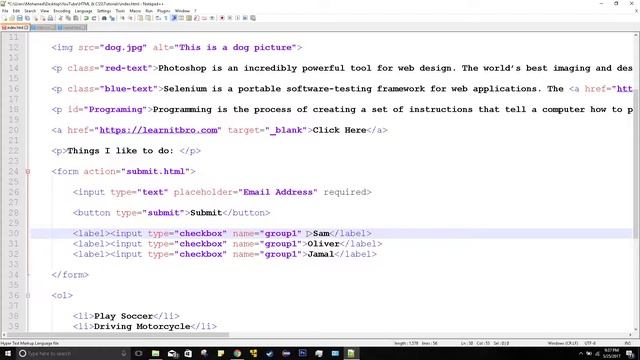640x360 pixels.
Task: Click the Open file toolbar icon
Action: (12, 18)
